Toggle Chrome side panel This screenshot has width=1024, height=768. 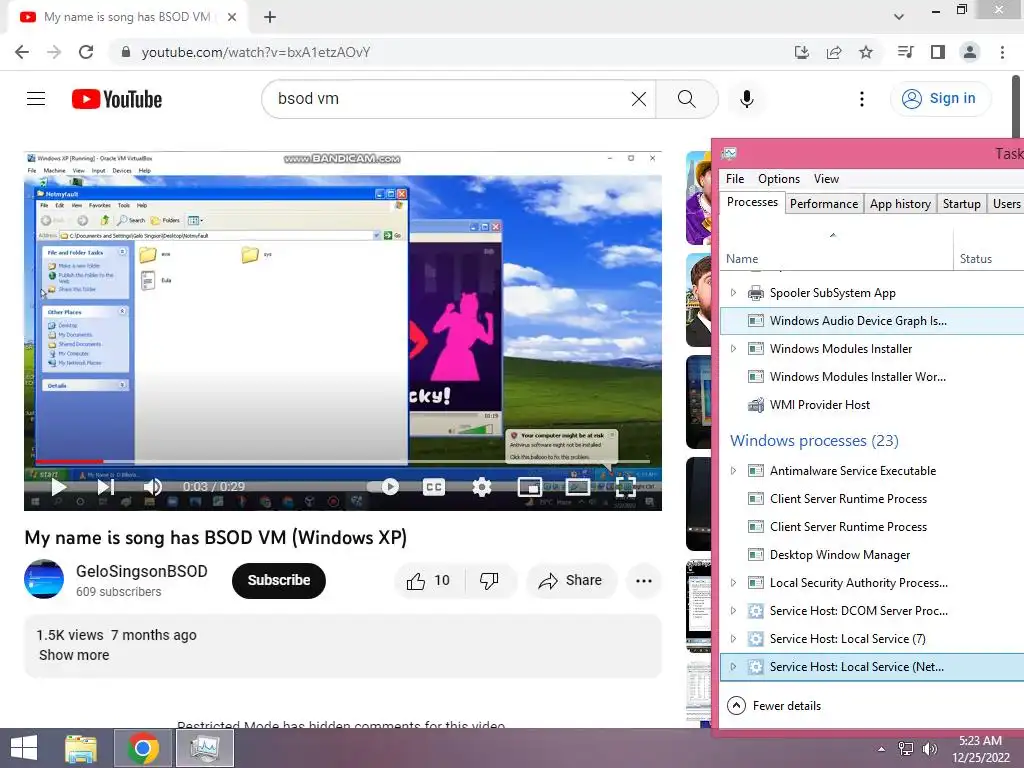(x=938, y=52)
